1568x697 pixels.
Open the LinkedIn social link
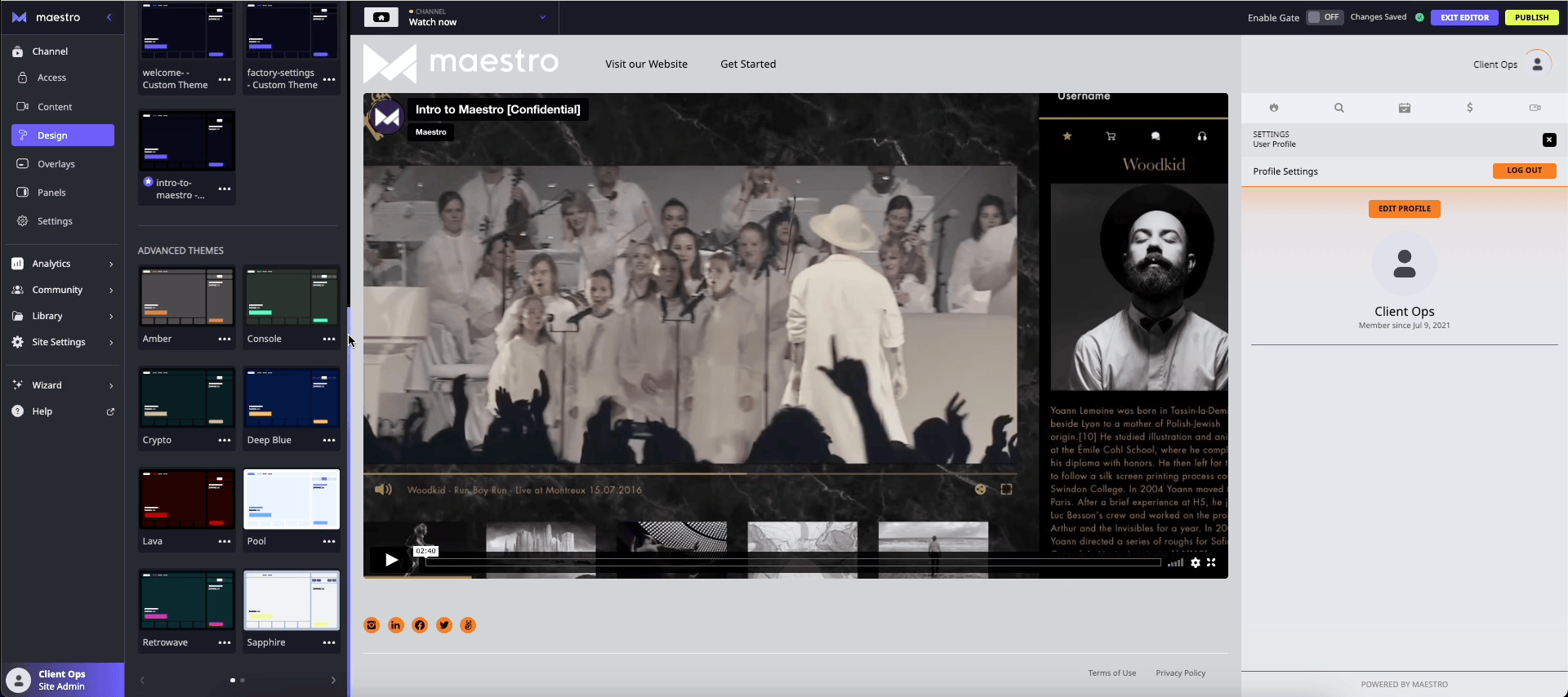tap(396, 625)
